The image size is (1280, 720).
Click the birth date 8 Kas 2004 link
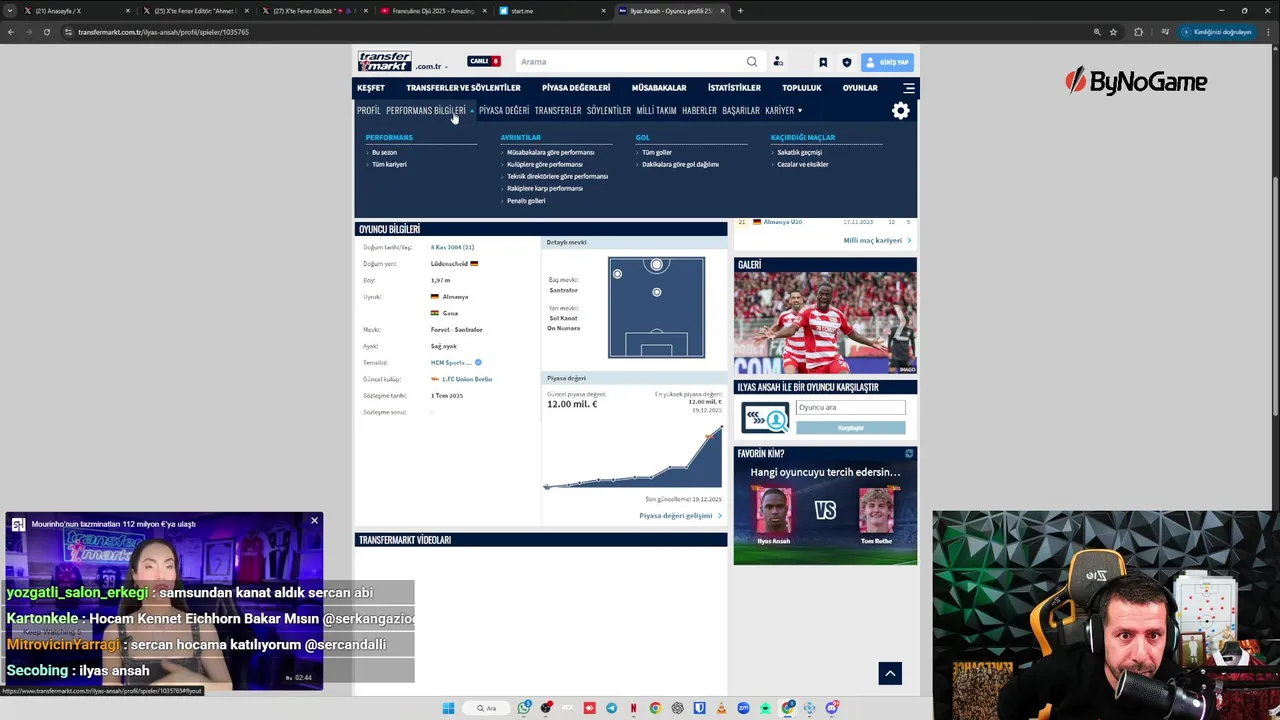click(x=452, y=247)
